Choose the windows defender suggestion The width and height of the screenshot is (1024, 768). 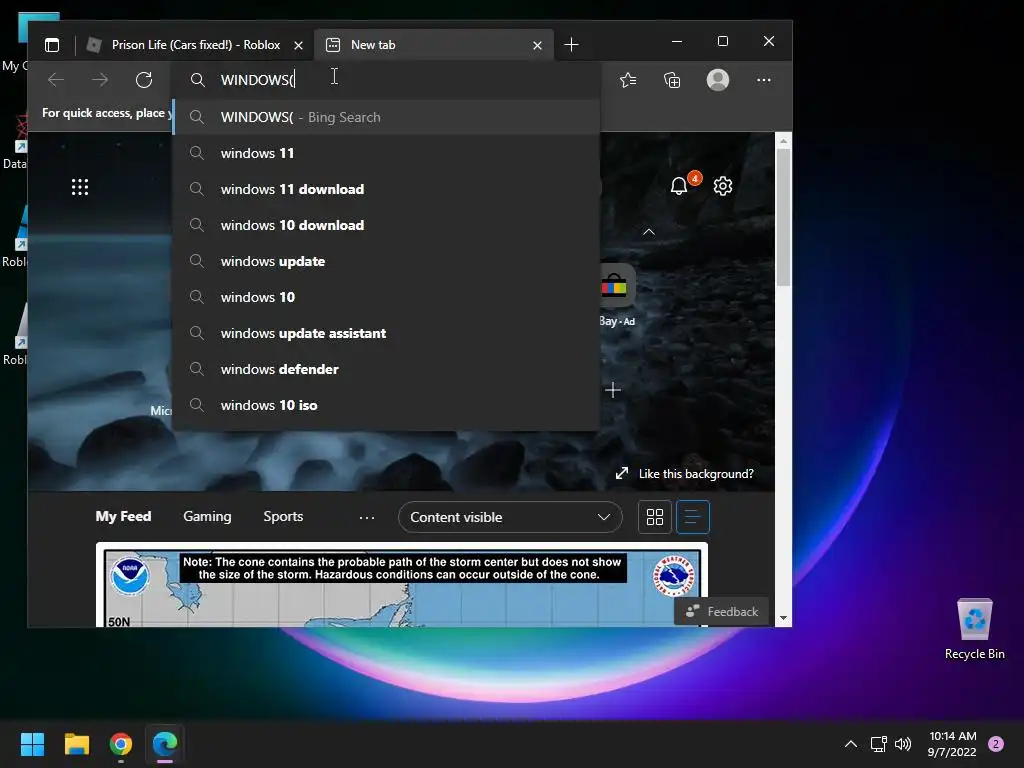(387, 369)
